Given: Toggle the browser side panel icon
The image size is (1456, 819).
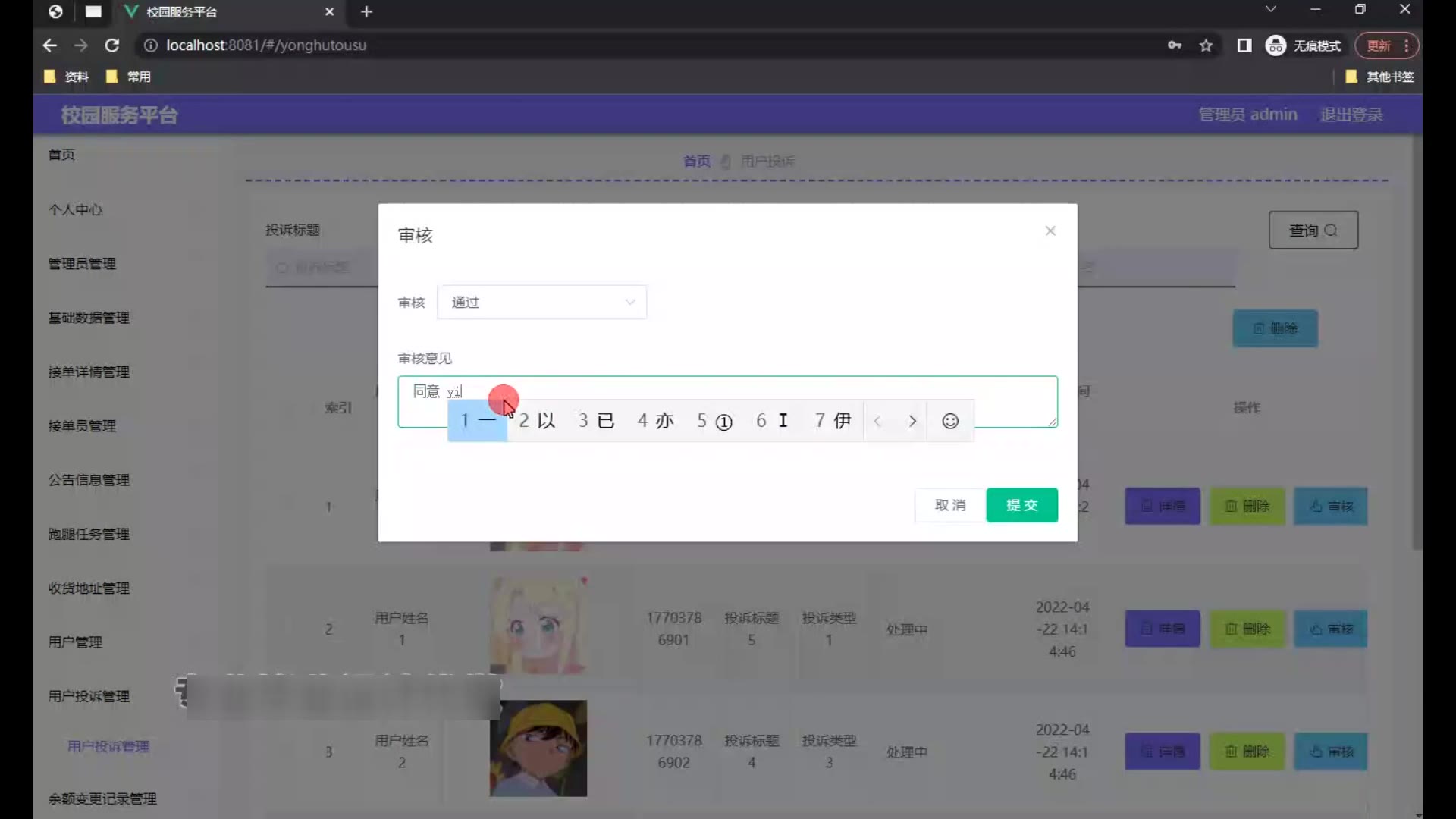Looking at the screenshot, I should click(x=1244, y=45).
